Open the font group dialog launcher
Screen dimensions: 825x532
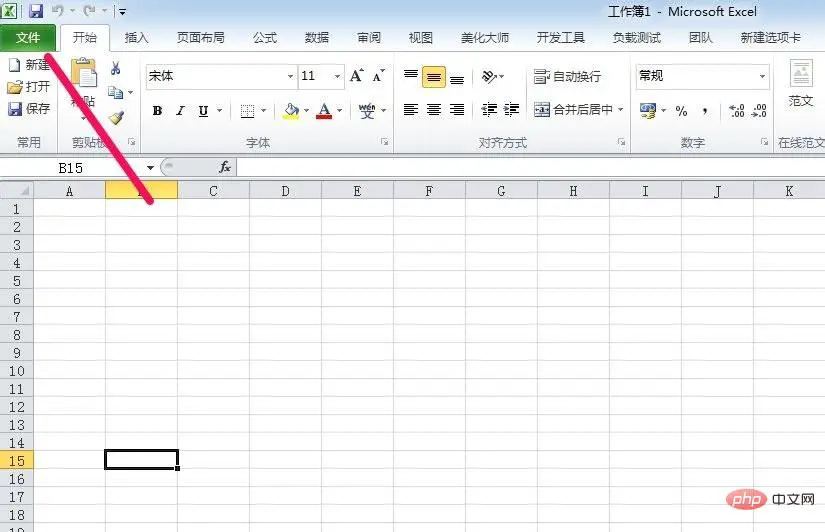point(385,142)
